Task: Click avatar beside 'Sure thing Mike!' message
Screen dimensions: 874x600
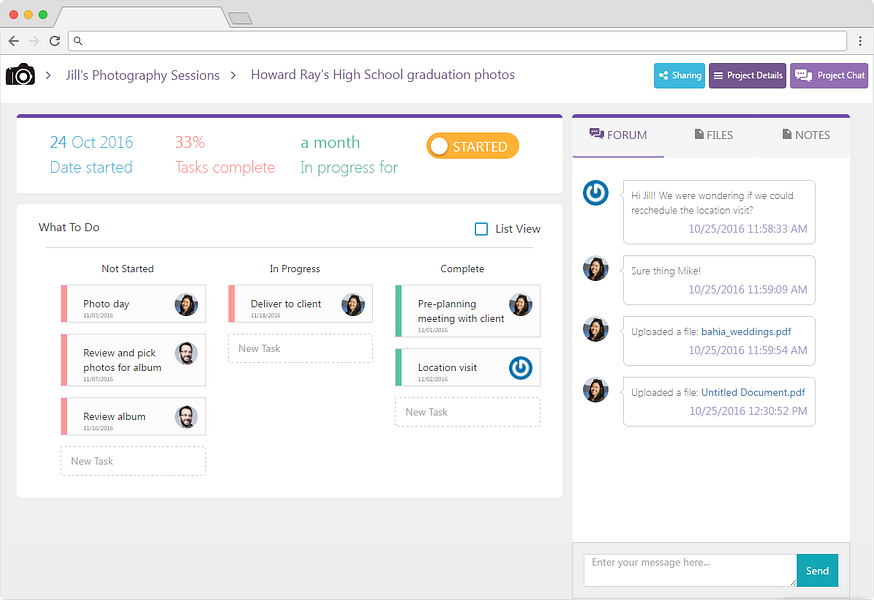Action: click(596, 268)
